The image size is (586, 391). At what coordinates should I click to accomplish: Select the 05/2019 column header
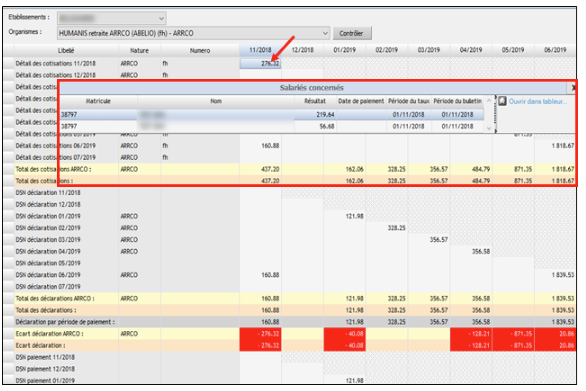[x=513, y=50]
